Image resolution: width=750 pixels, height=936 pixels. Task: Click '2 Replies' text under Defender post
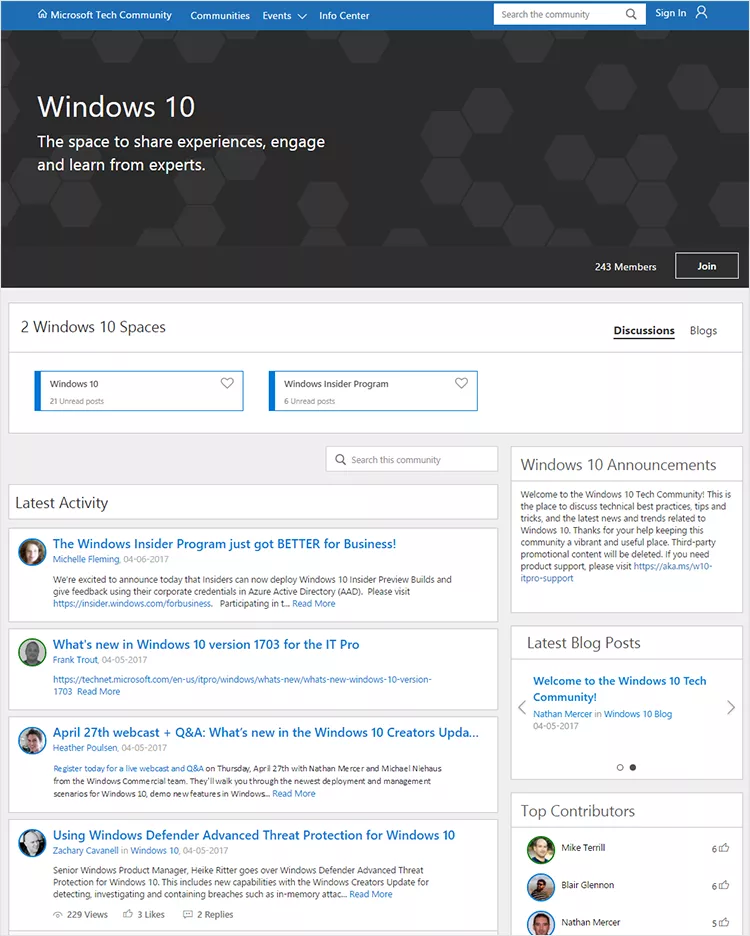tap(215, 915)
